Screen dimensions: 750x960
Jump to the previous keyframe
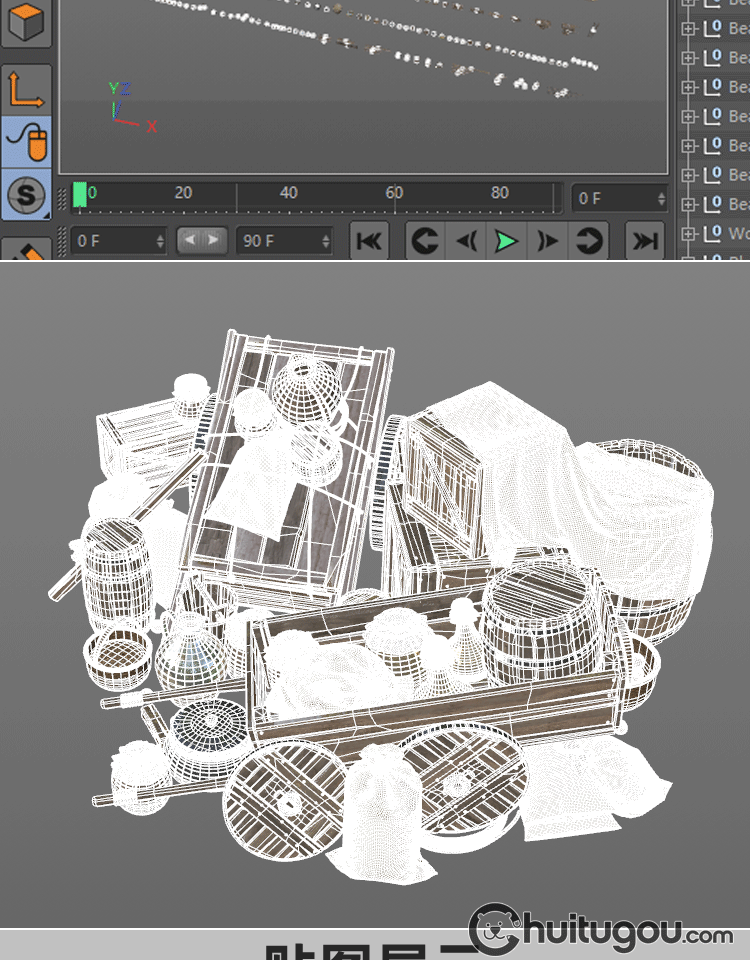pyautogui.click(x=425, y=241)
